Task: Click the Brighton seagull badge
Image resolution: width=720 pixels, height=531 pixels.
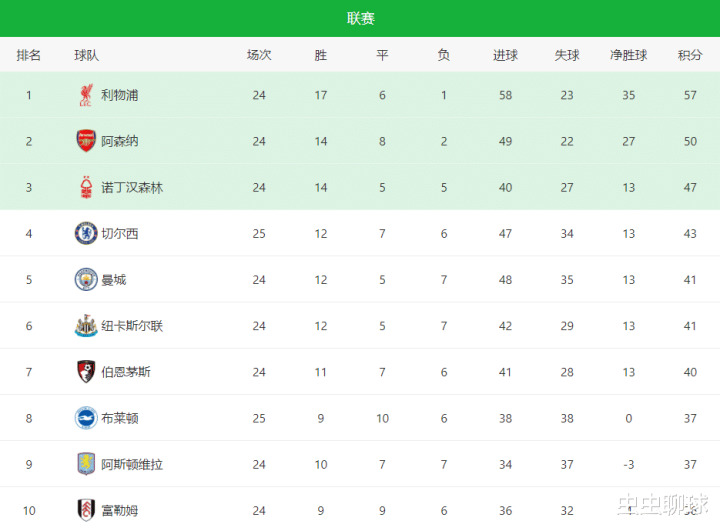Action: pos(86,418)
